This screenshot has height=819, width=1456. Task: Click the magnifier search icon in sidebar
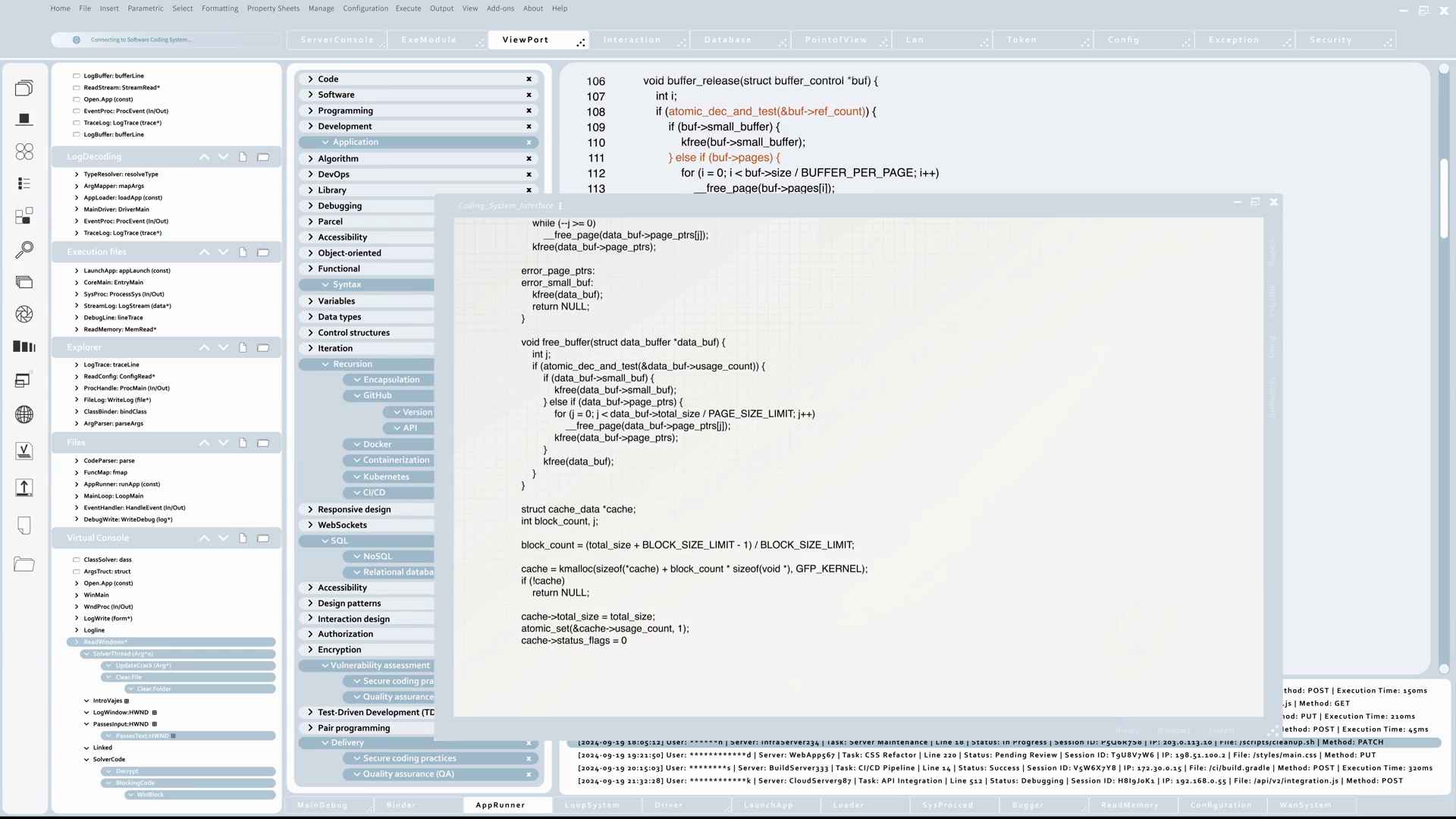coord(24,249)
